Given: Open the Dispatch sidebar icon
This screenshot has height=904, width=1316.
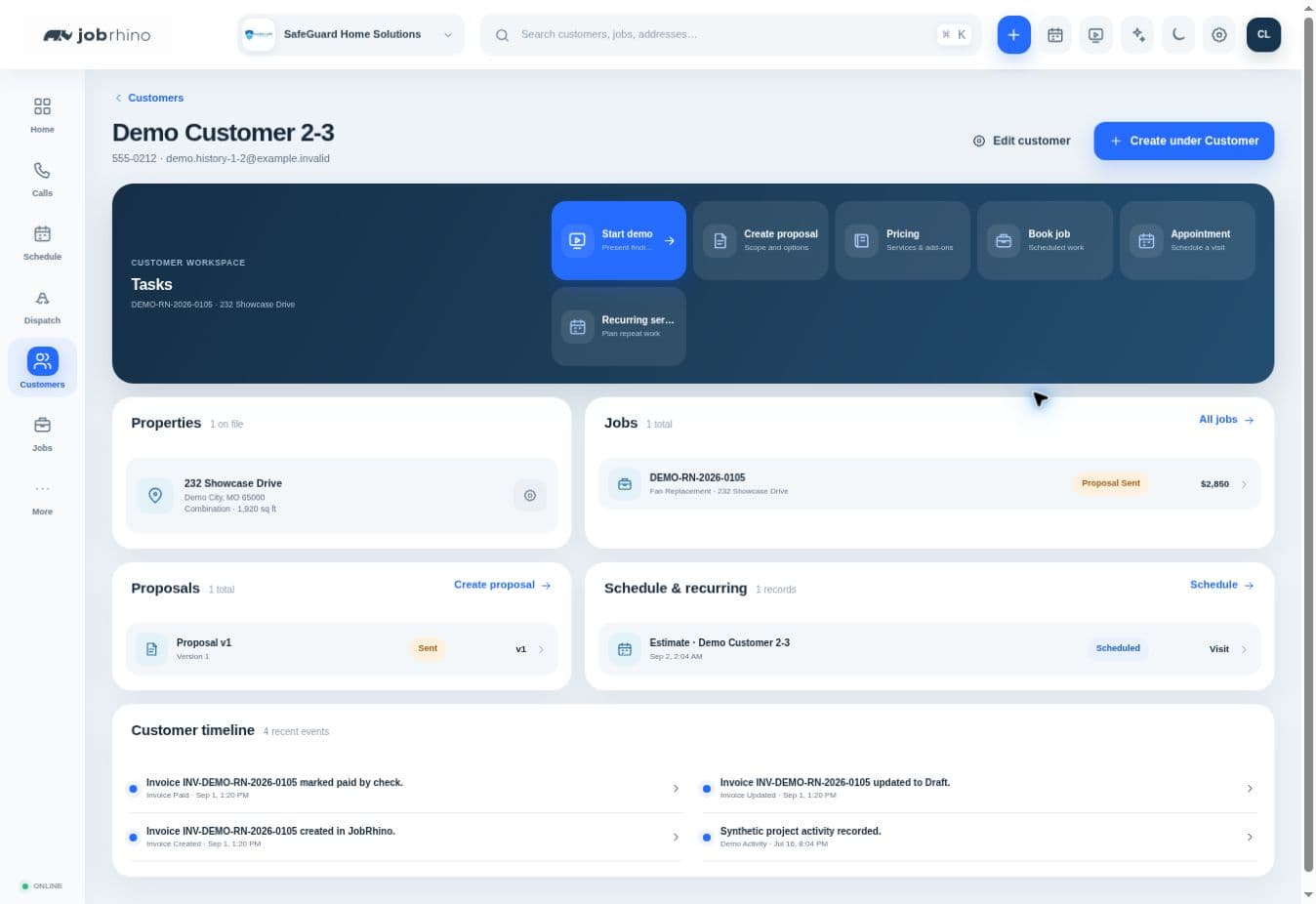Looking at the screenshot, I should pos(42,298).
